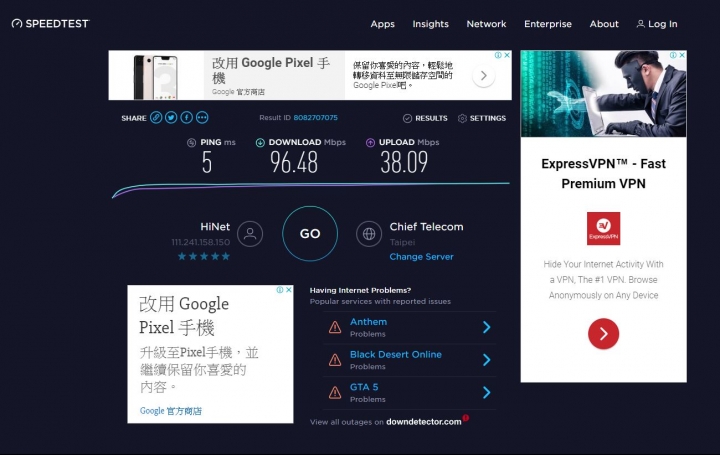Click the ping value 5
The height and width of the screenshot is (455, 720).
(x=207, y=162)
